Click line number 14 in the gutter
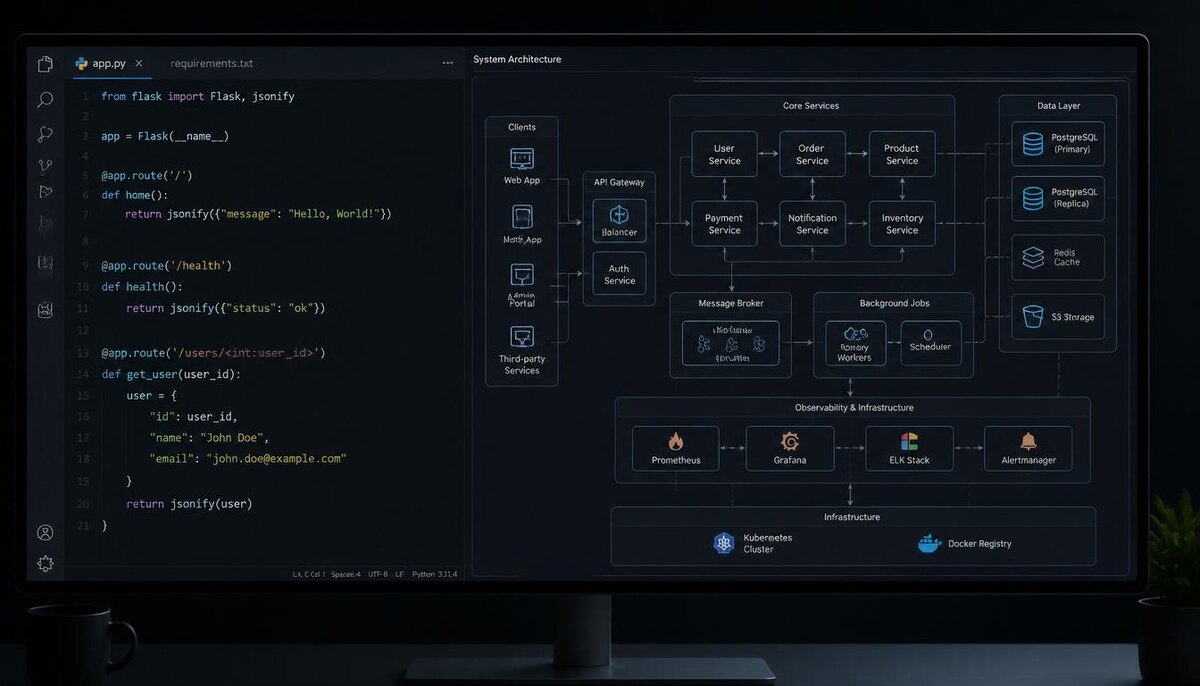 [83, 374]
